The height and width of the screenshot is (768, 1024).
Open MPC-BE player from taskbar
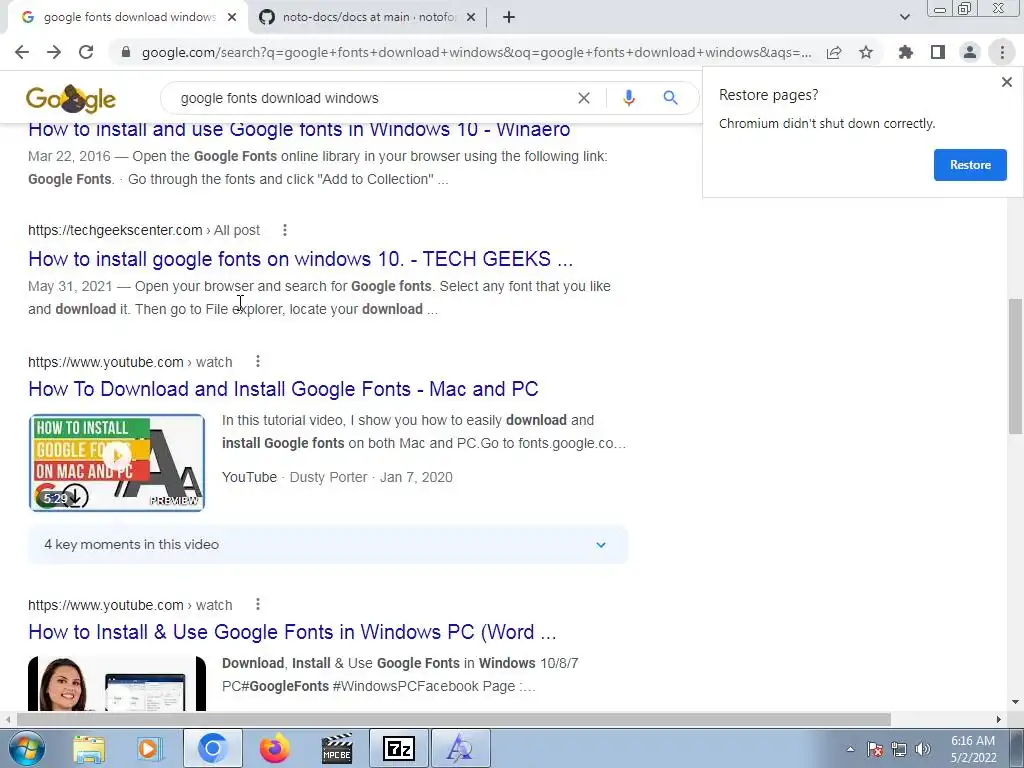[x=337, y=748]
